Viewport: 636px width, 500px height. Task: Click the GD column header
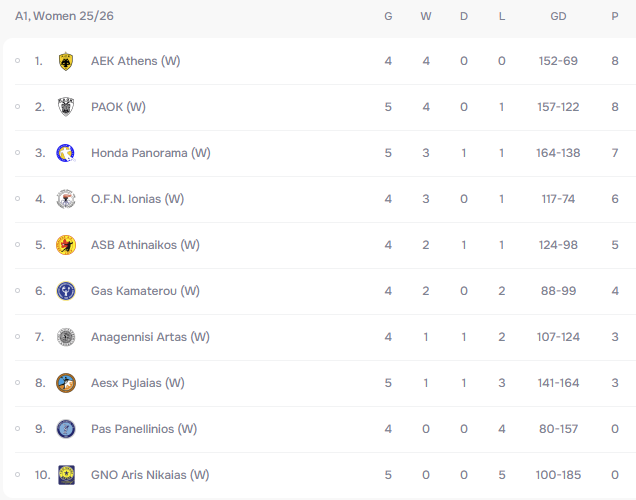558,16
